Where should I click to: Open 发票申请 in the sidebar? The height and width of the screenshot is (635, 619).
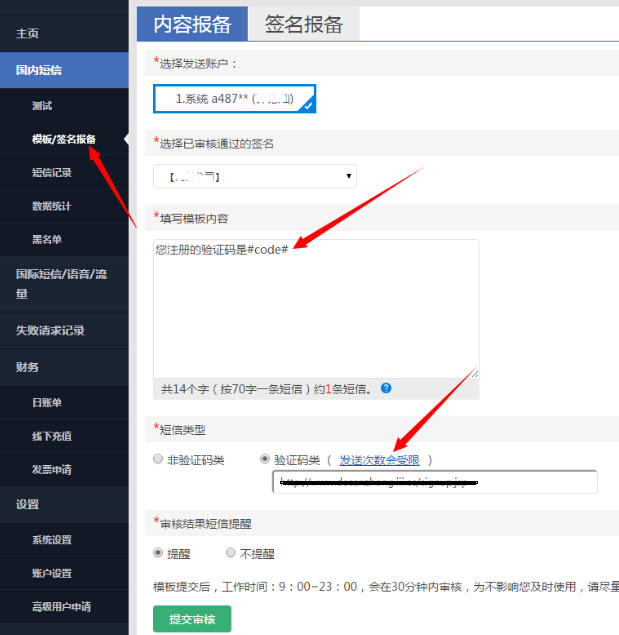52,469
